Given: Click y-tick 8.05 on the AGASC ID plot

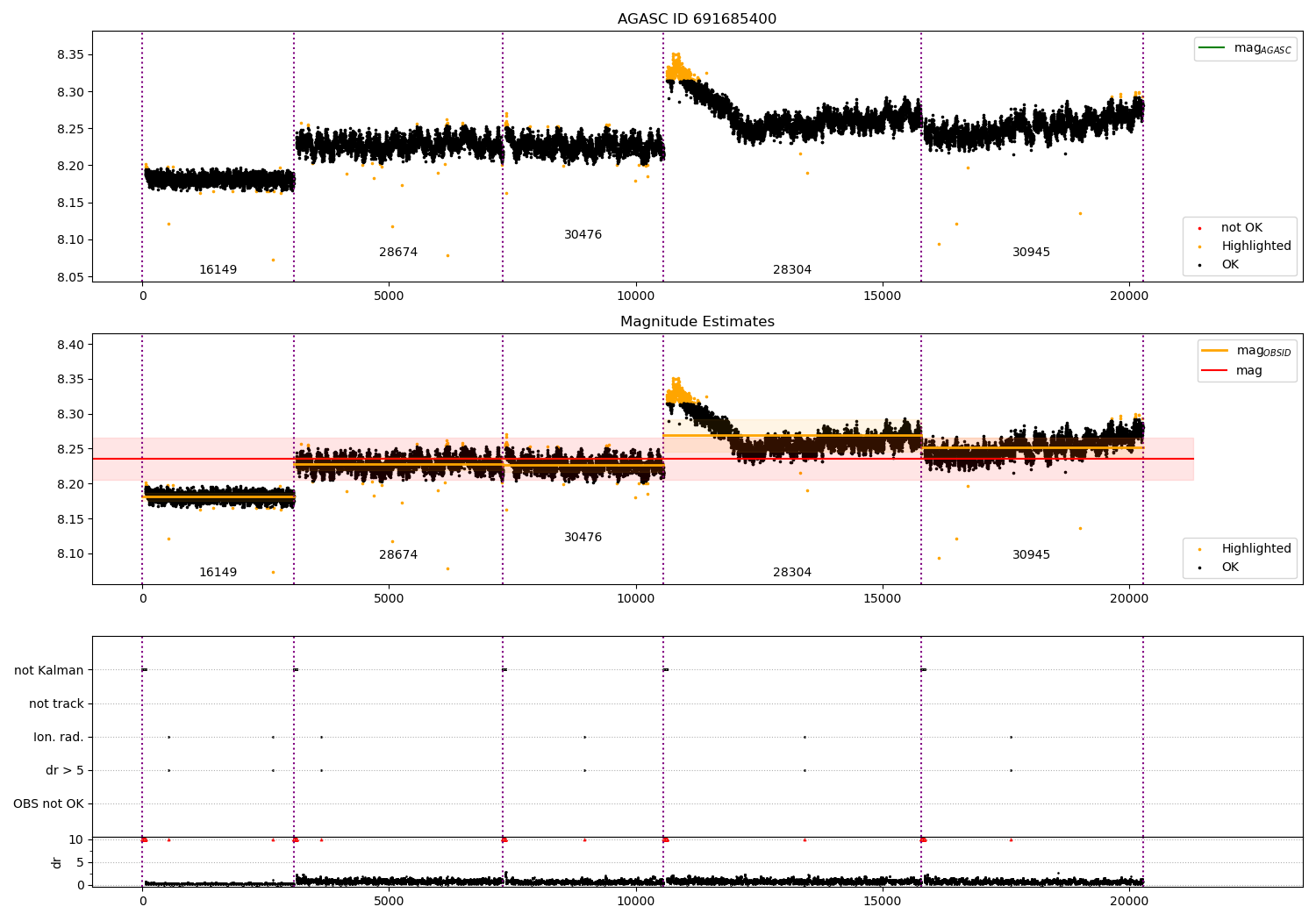Looking at the screenshot, I should tap(68, 278).
